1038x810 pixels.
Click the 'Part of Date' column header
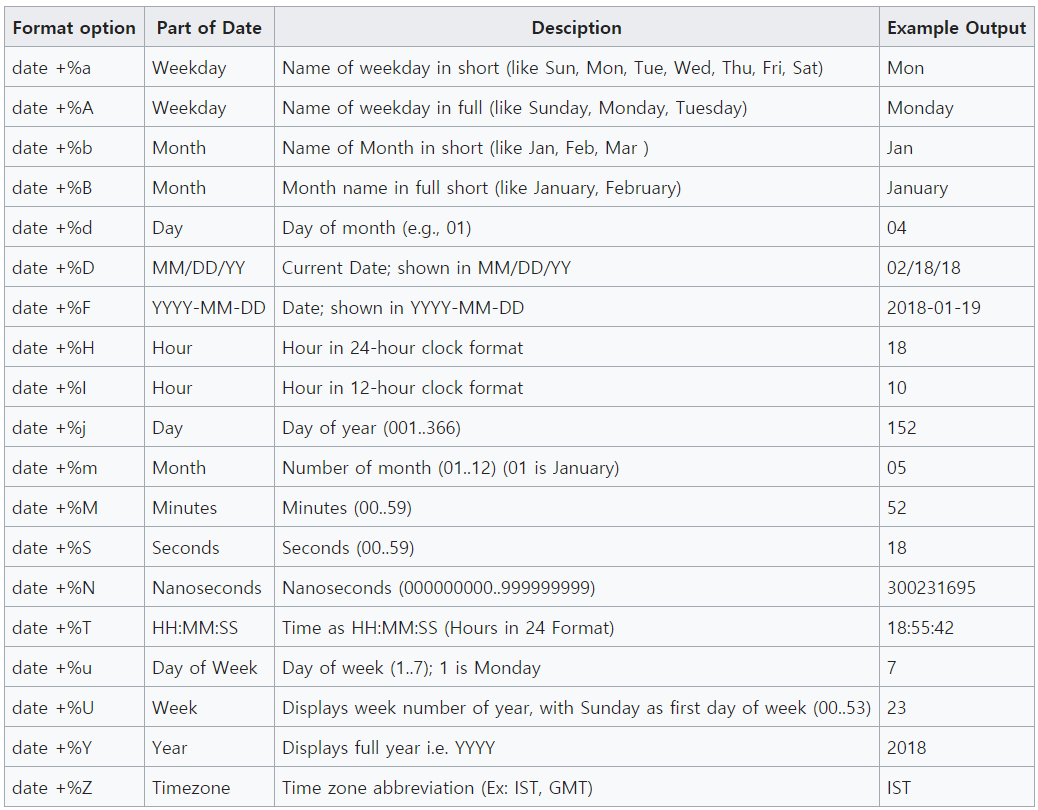pos(209,27)
